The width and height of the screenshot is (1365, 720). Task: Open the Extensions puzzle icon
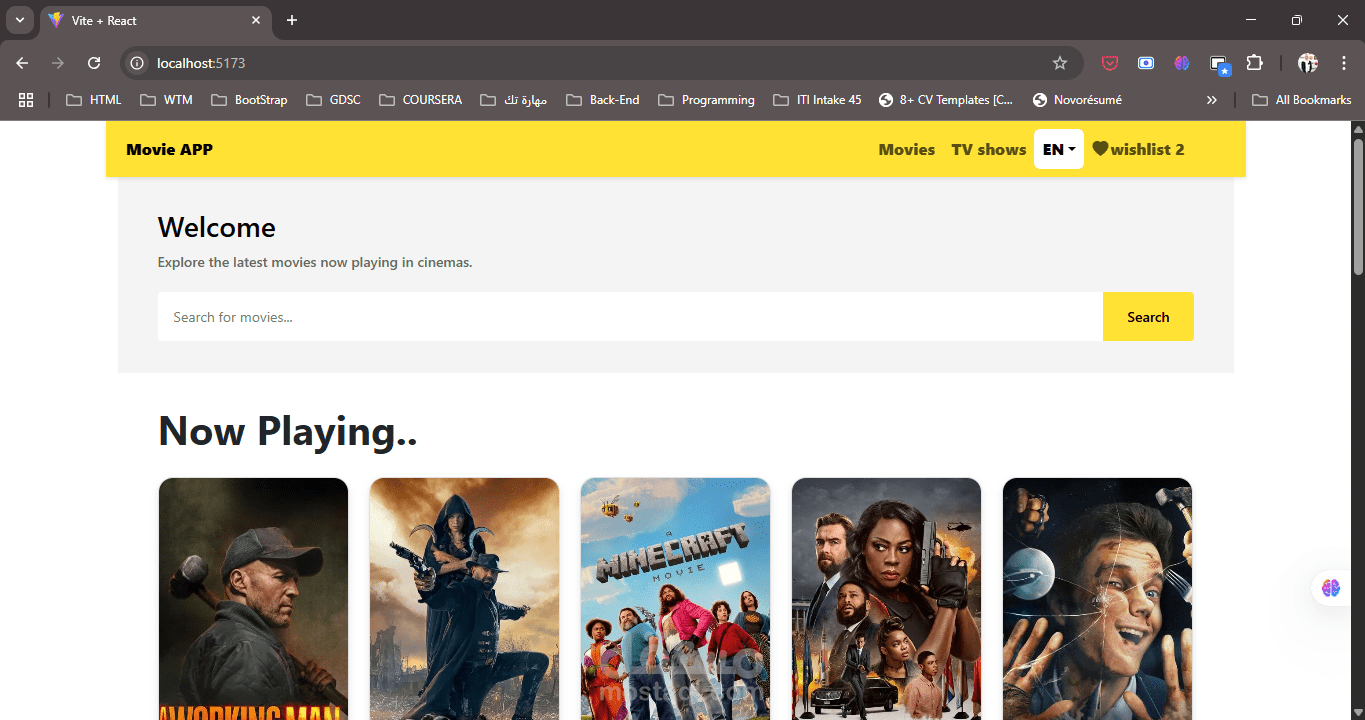pyautogui.click(x=1255, y=63)
